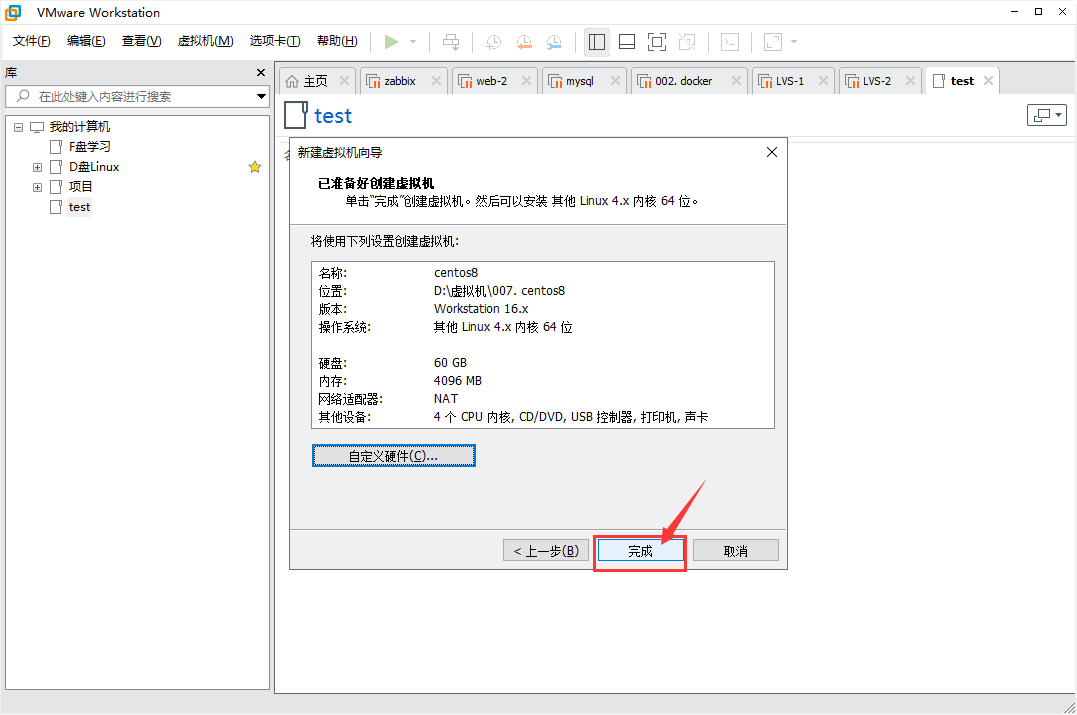1077x715 pixels.
Task: Click the D:\虚拟机\007. centos8 location text
Action: (499, 291)
